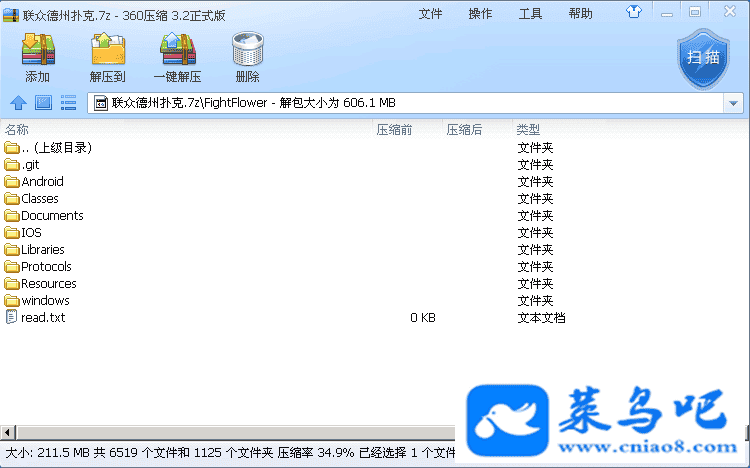Click the 扫描 scan shield button
The width and height of the screenshot is (750, 468).
click(703, 58)
